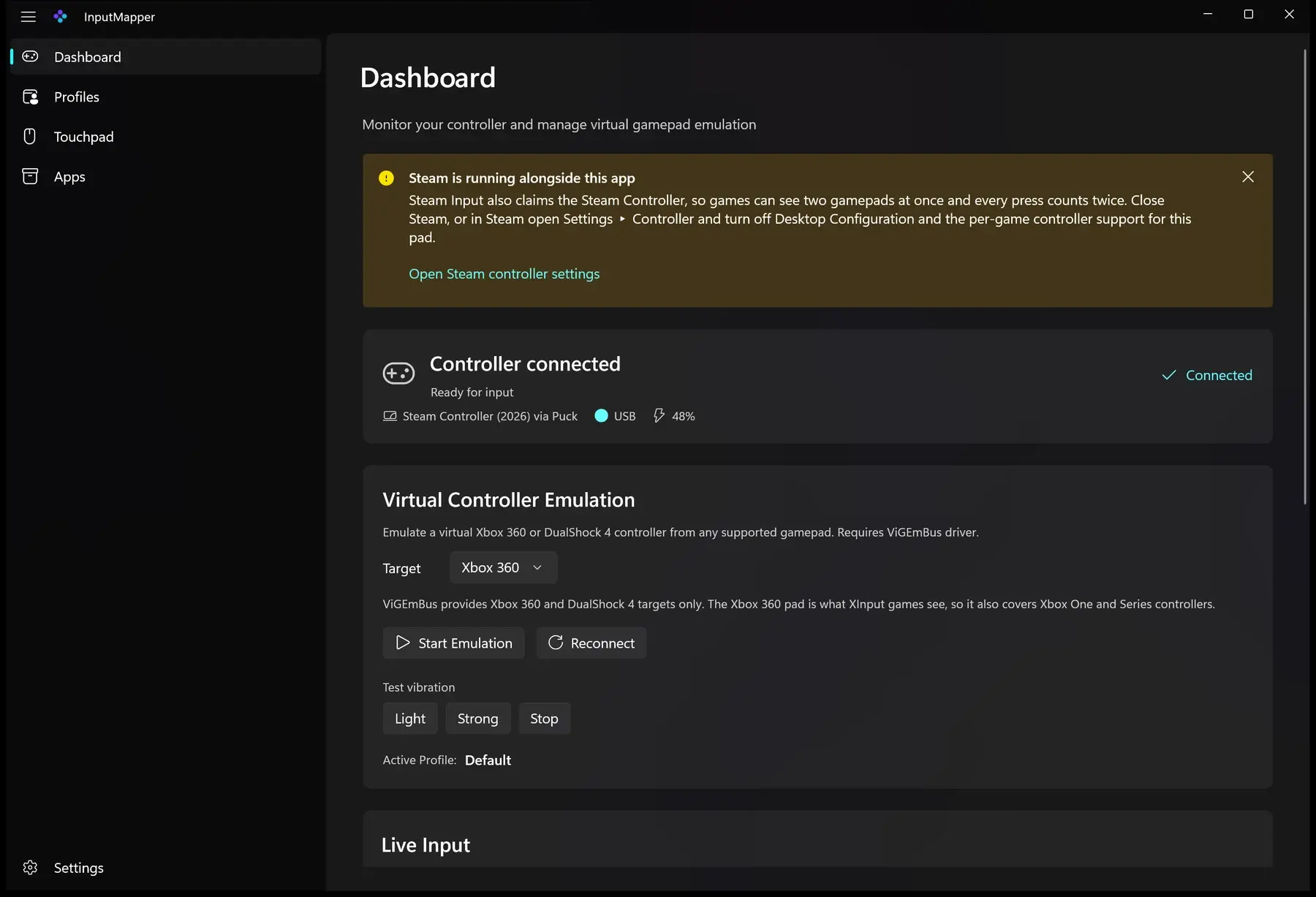The image size is (1316, 897).
Task: Stop the vibration test
Action: tap(544, 718)
